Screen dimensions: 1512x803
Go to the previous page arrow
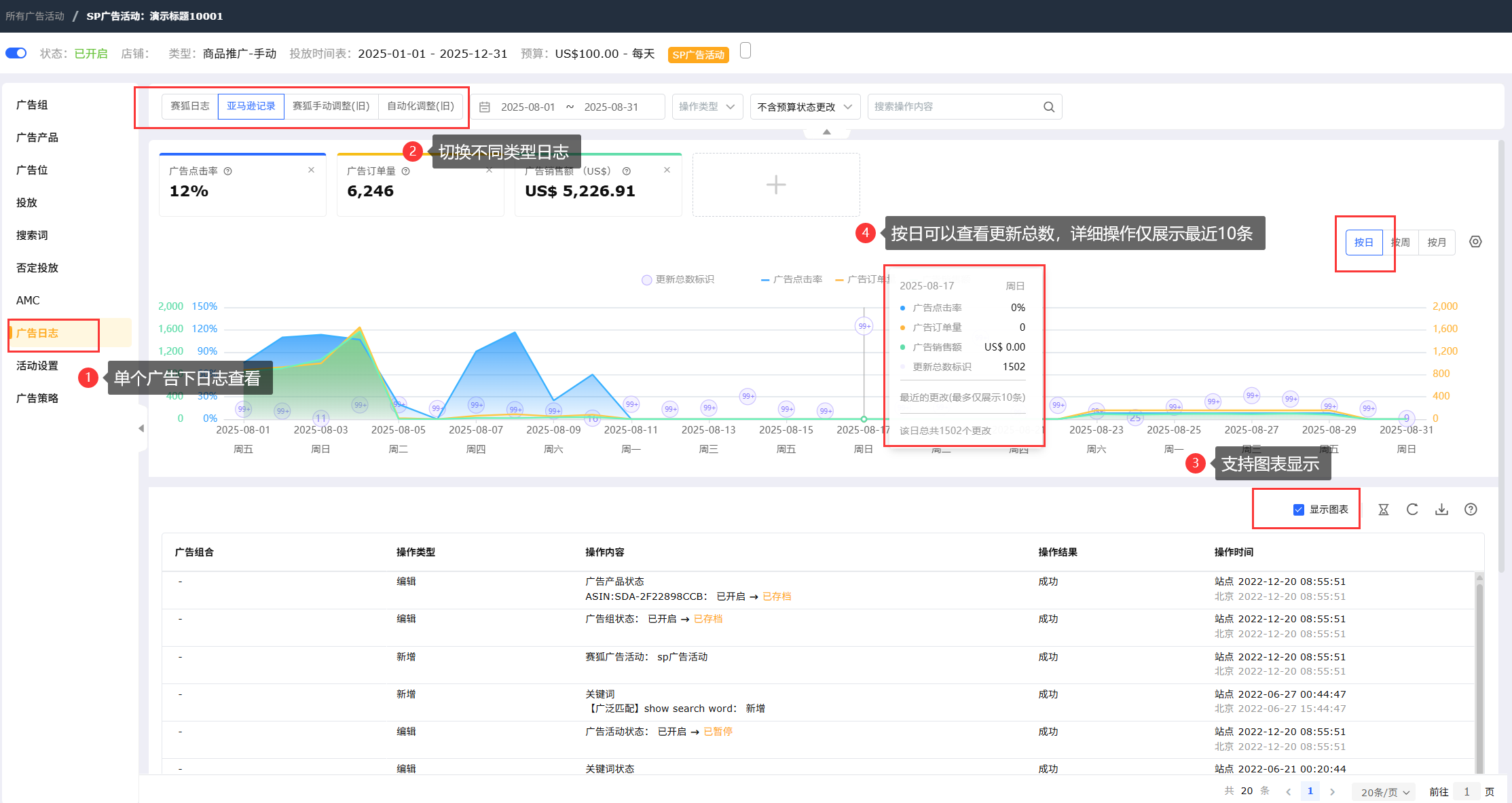(x=1288, y=791)
